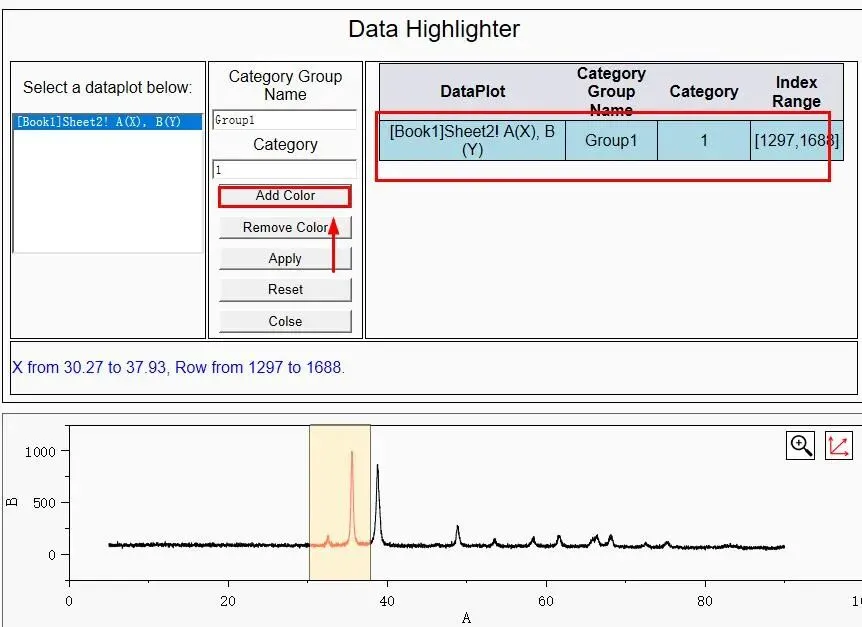Select the table cell containing Group1
862x627 pixels.
[x=611, y=141]
